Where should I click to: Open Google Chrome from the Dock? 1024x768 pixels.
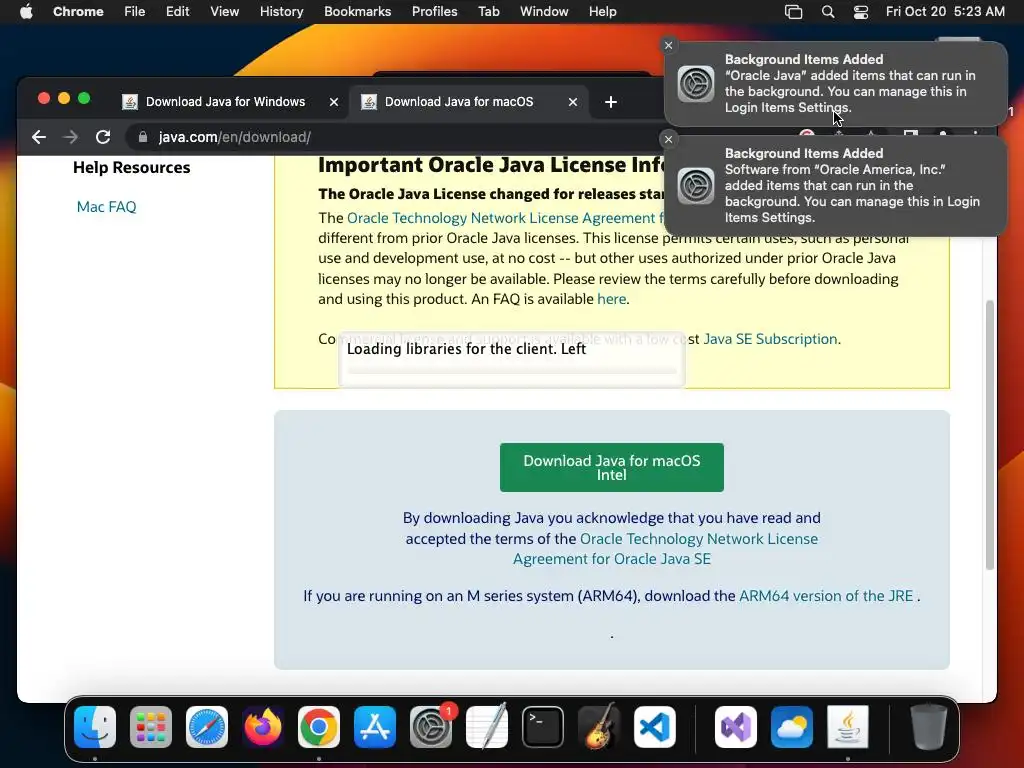coord(319,727)
